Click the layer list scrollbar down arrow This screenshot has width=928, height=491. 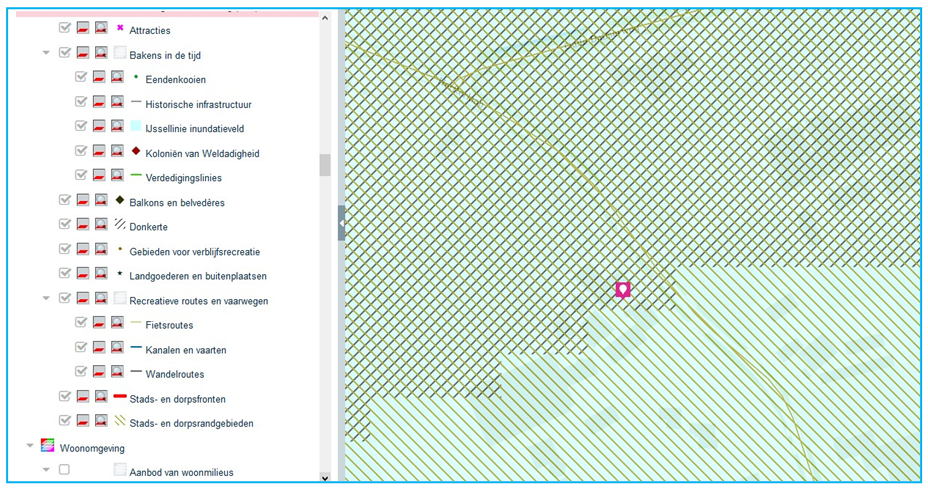(325, 477)
